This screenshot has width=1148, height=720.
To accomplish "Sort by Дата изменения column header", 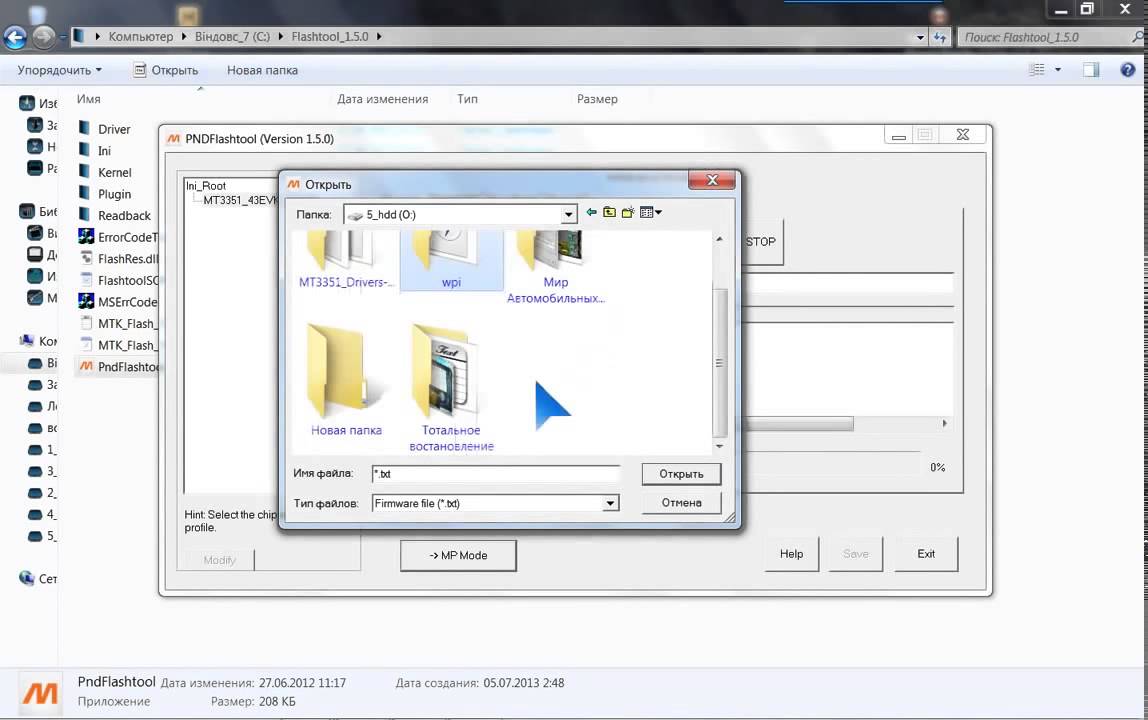I will pyautogui.click(x=382, y=99).
